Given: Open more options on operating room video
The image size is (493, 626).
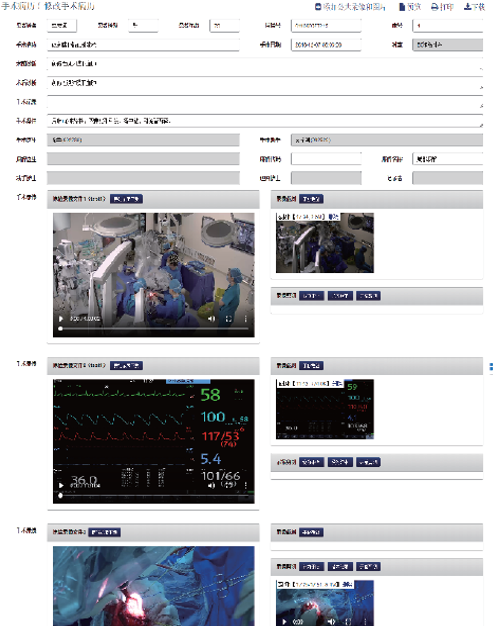Looking at the screenshot, I should pyautogui.click(x=246, y=319).
